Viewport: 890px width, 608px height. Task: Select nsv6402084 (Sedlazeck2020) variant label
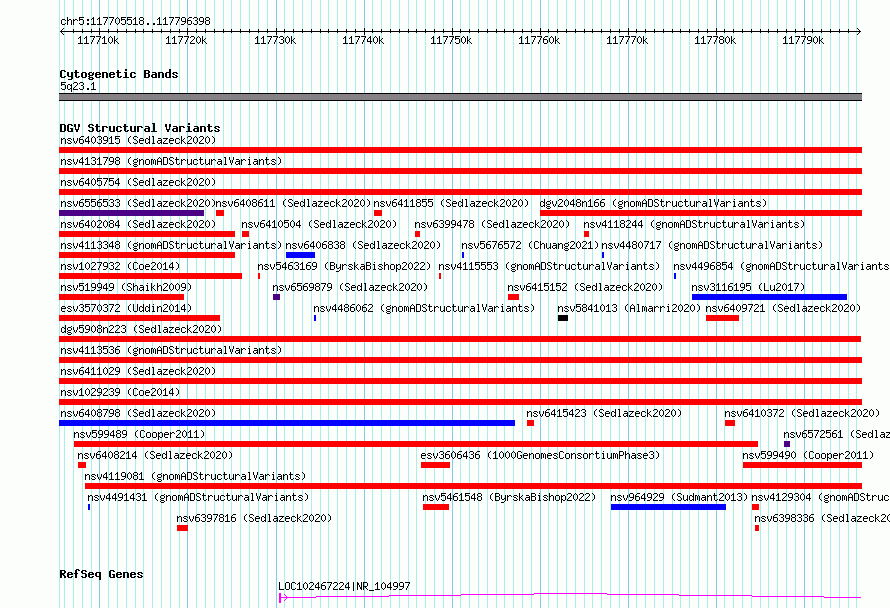(138, 224)
